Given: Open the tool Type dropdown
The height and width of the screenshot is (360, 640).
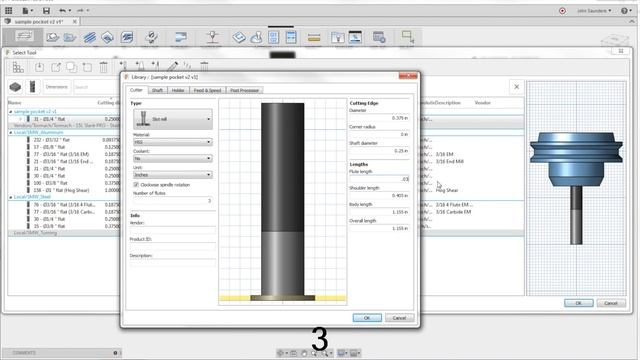Looking at the screenshot, I should (173, 119).
